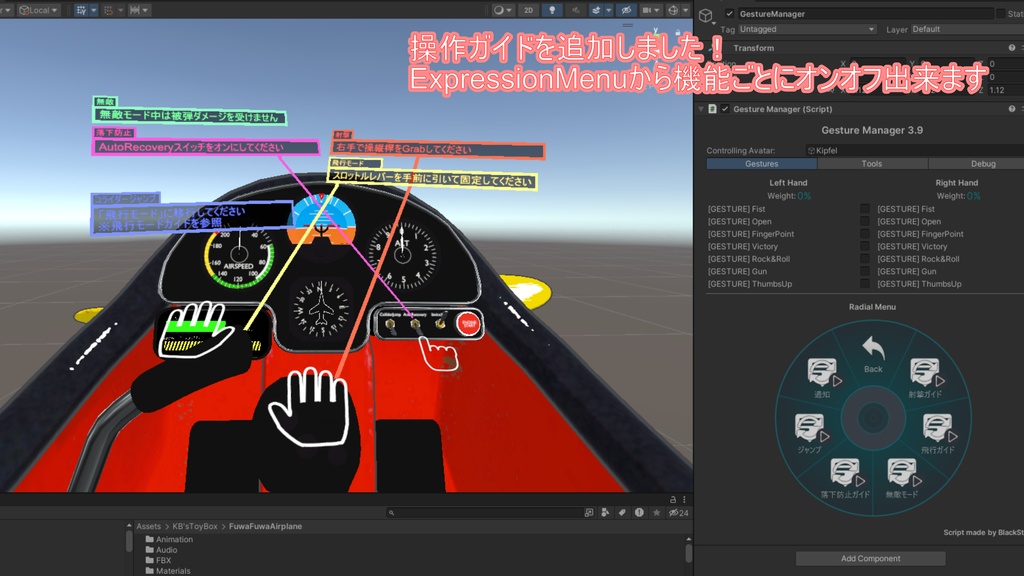Screen dimensions: 1024x576
Task: Toggle right hand [GESTURE] Fist checkbox
Action: pyautogui.click(x=865, y=209)
